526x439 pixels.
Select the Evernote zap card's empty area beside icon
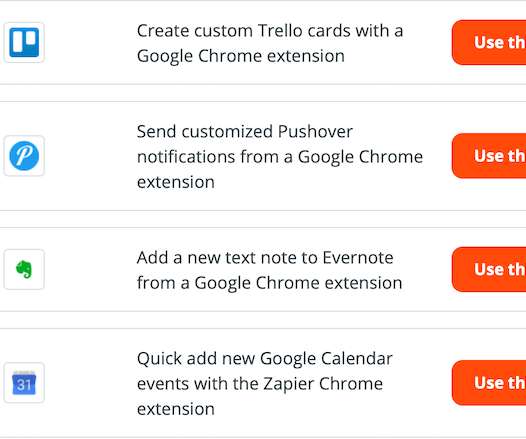pos(91,269)
